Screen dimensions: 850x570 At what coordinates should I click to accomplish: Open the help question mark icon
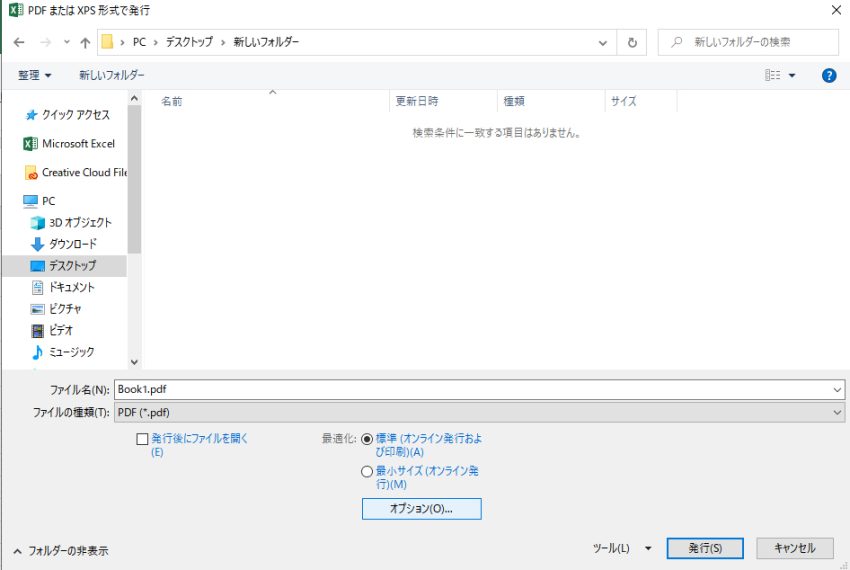tap(828, 75)
